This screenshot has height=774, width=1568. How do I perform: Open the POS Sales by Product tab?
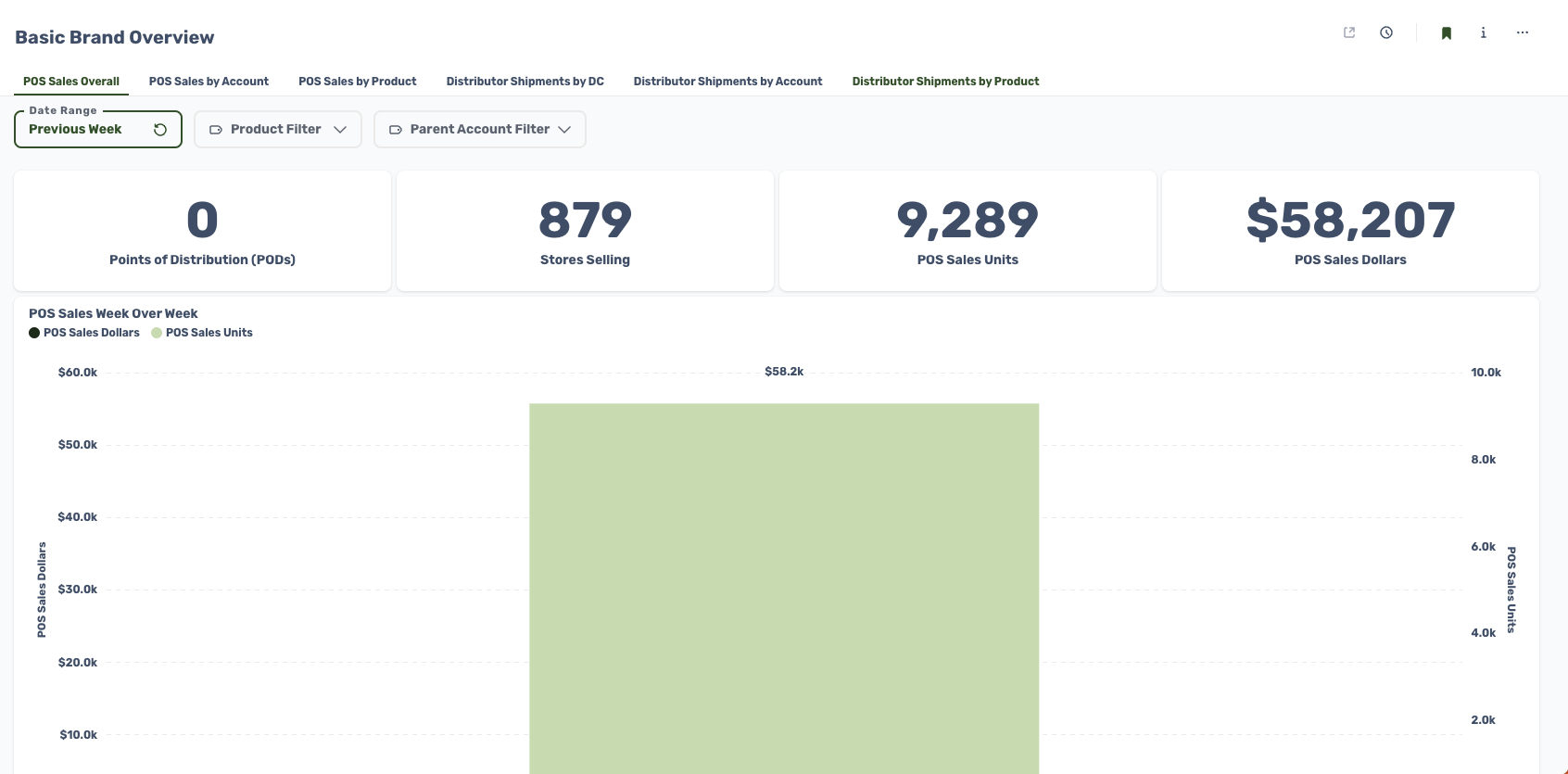point(357,82)
